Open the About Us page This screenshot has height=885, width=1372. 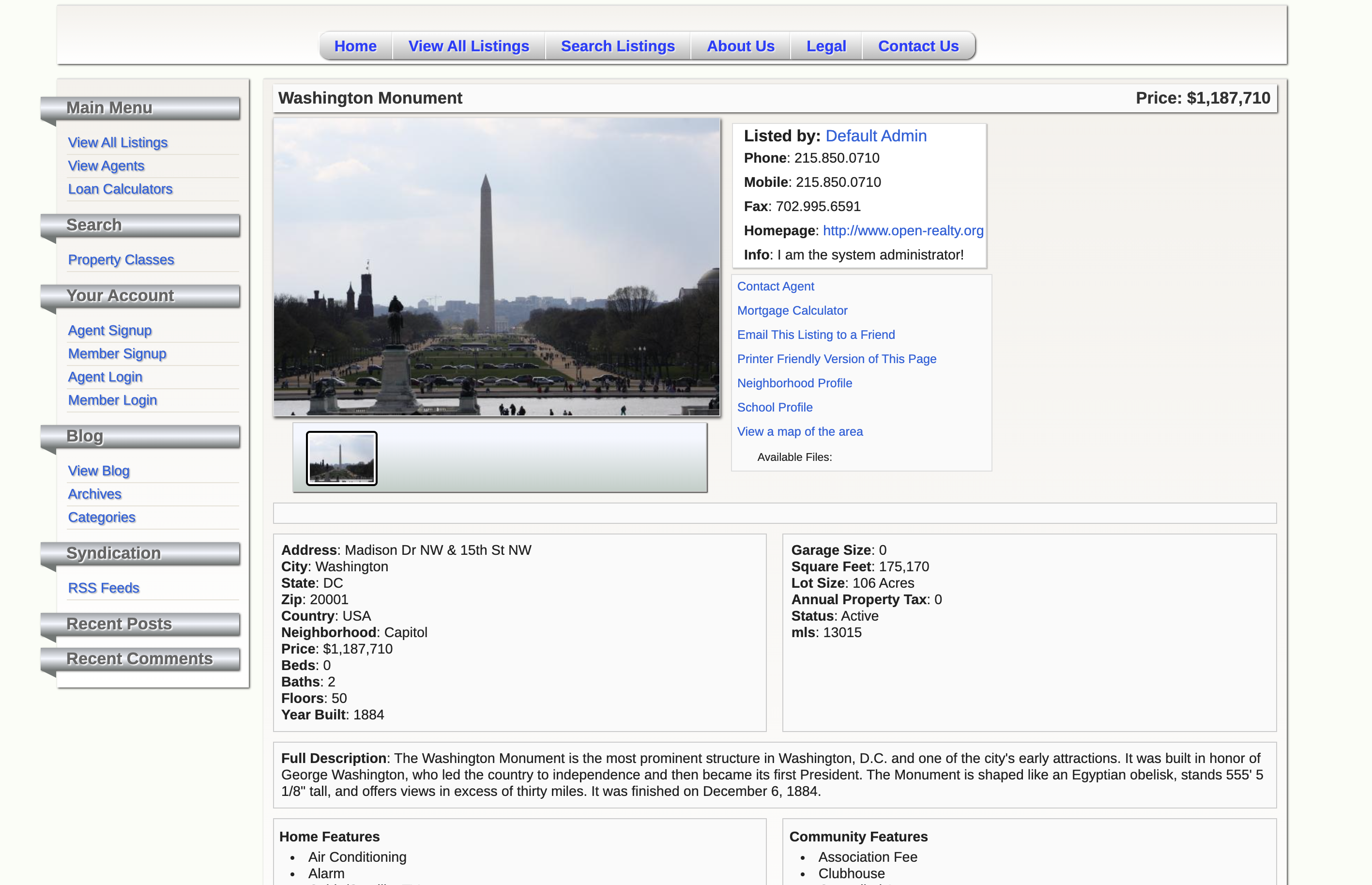[740, 46]
